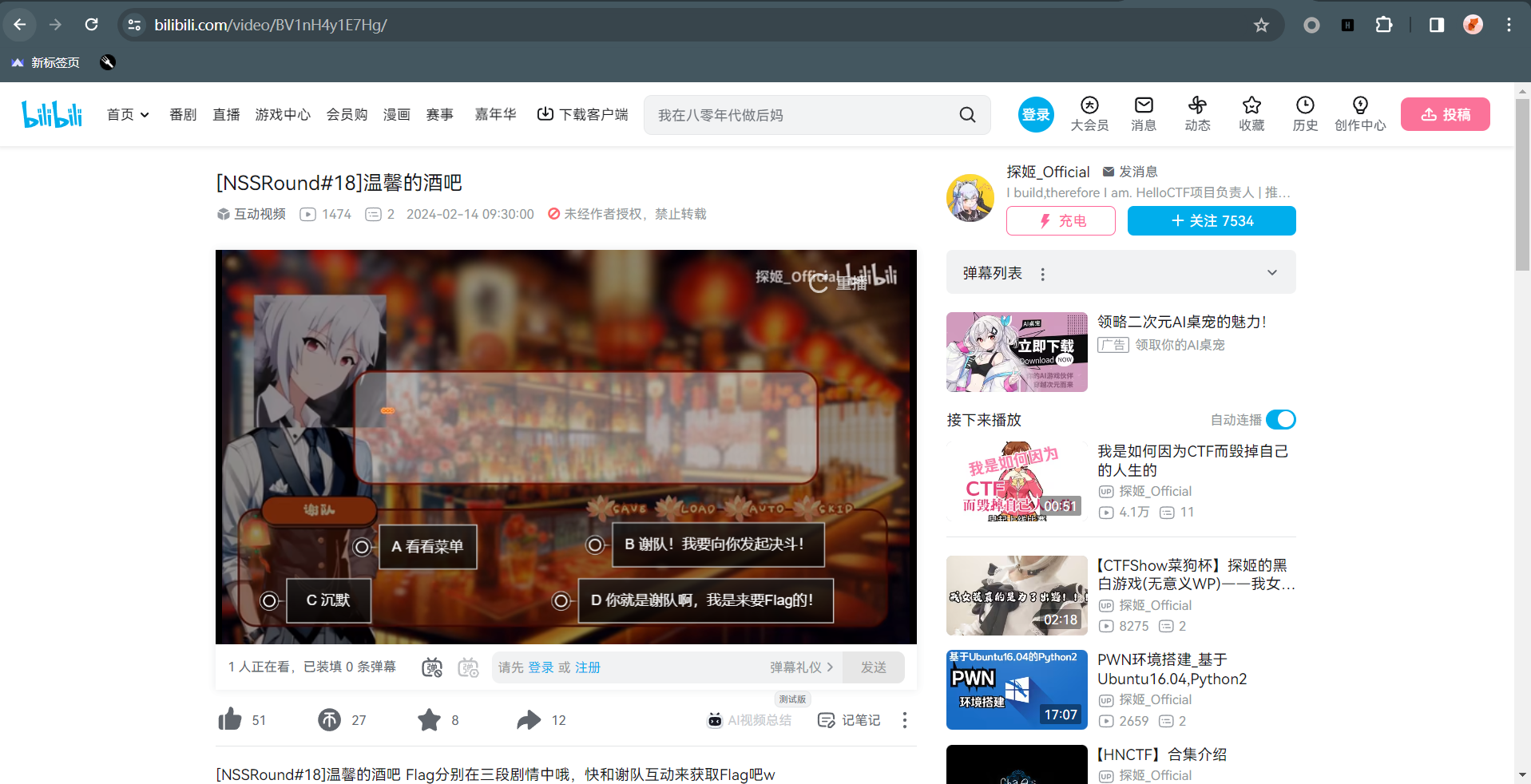Click the bilibili logo
1531x784 pixels.
tap(52, 114)
